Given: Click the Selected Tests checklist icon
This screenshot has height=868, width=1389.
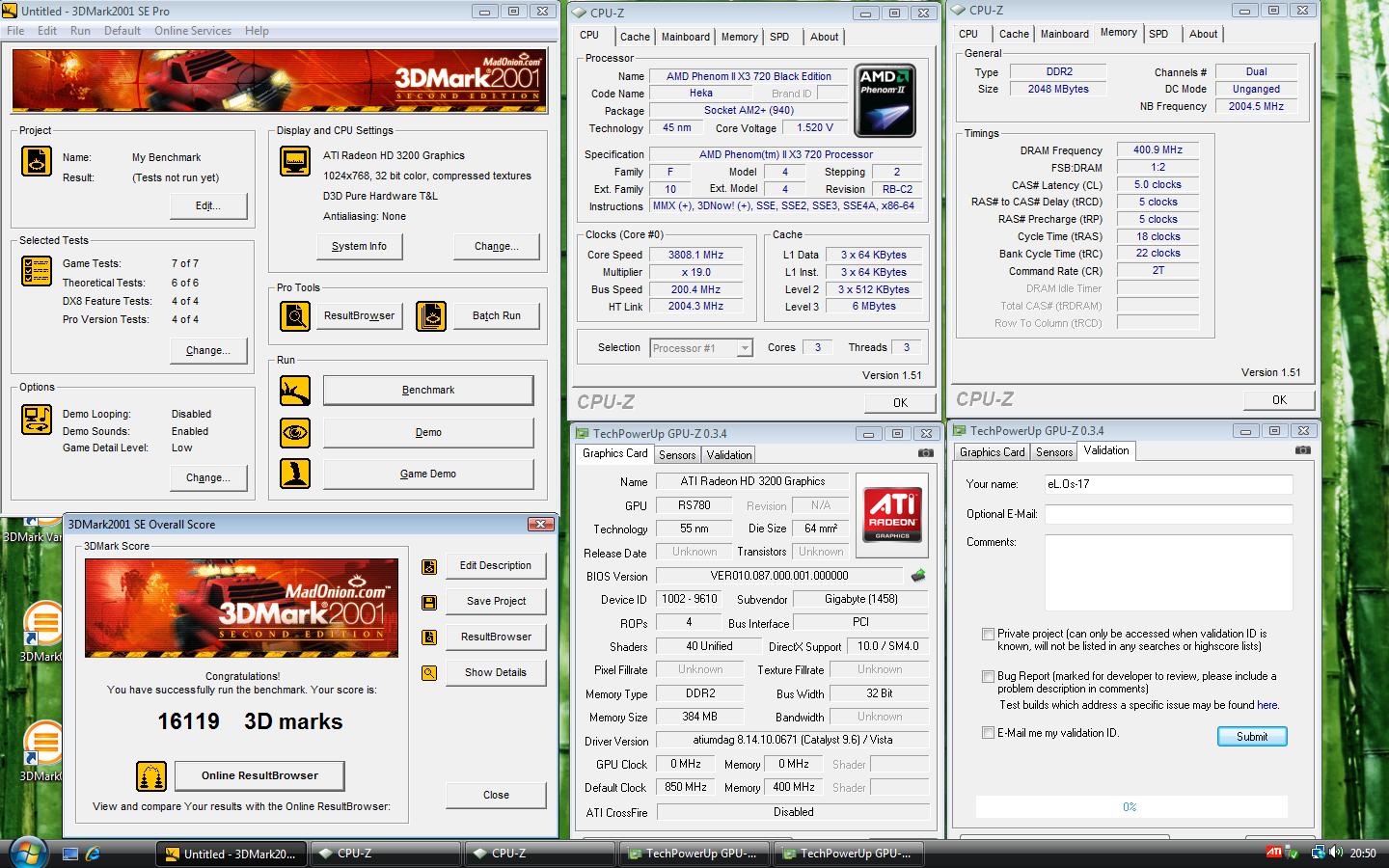Looking at the screenshot, I should click(x=37, y=271).
